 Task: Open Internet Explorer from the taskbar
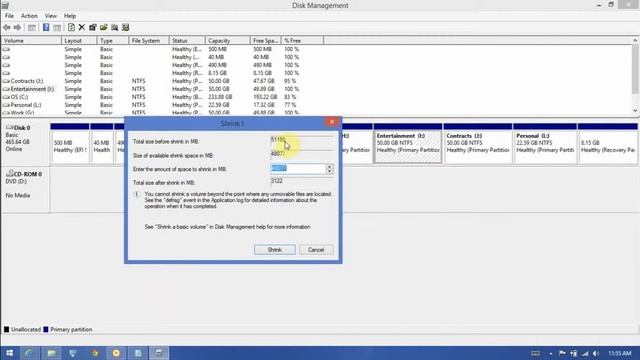tap(29, 353)
